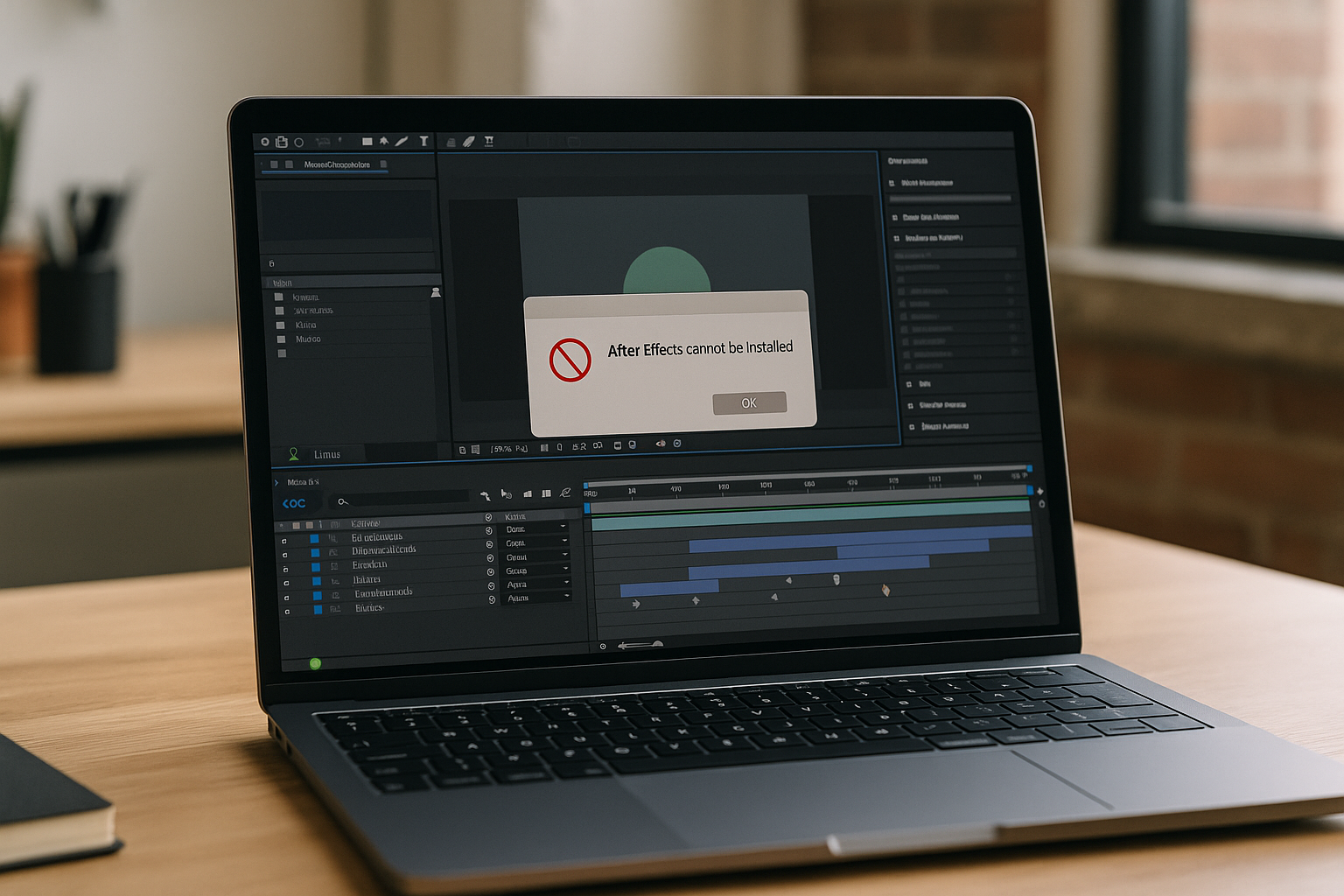Click OK in the error dialog
This screenshot has width=1344, height=896.
coord(749,402)
